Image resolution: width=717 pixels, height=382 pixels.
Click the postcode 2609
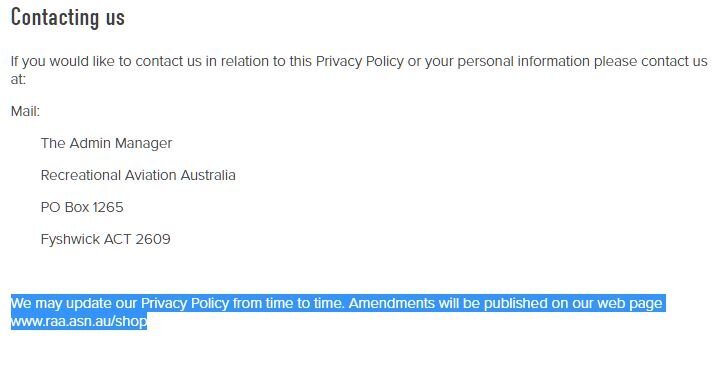pyautogui.click(x=153, y=239)
